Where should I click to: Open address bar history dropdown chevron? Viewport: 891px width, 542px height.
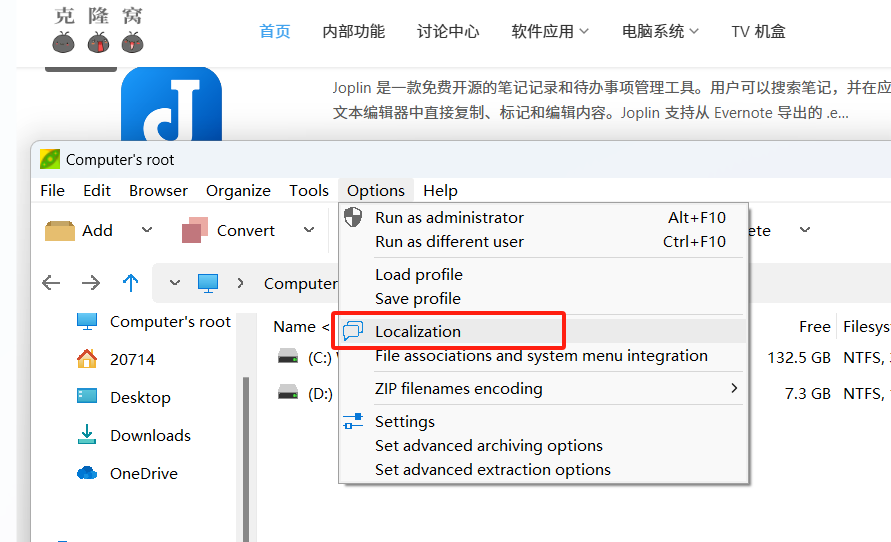tap(175, 282)
